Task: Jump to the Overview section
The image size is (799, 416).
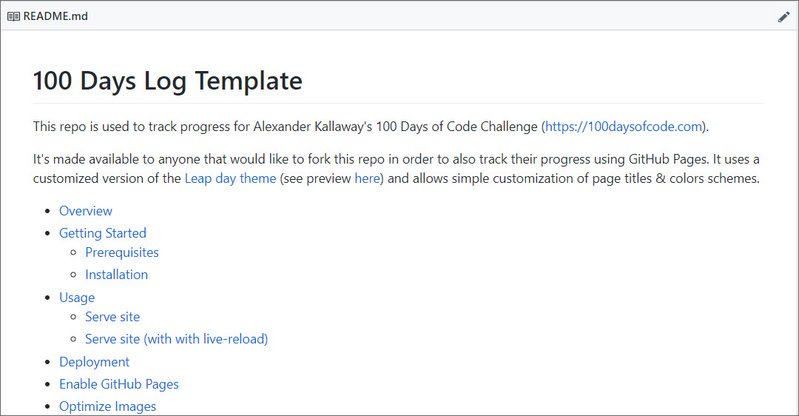Action: tap(86, 211)
